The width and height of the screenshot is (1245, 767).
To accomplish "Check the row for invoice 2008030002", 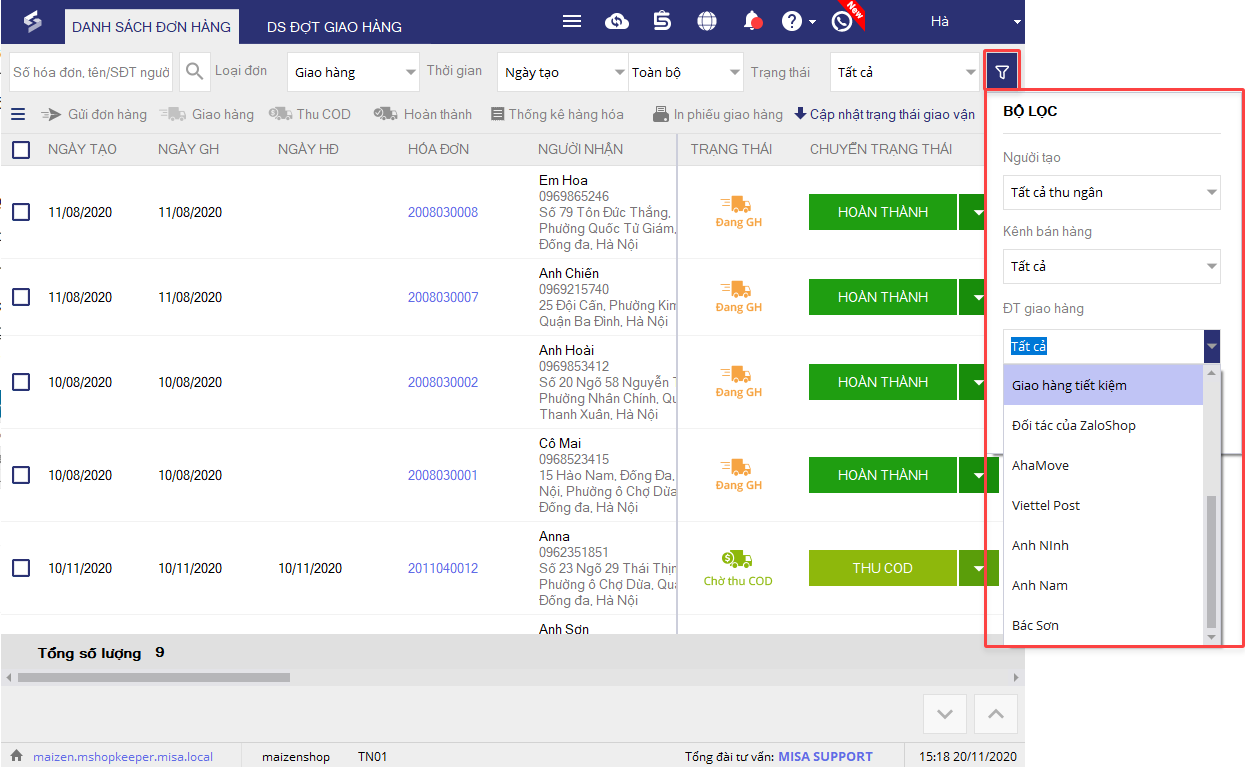I will pyautogui.click(x=21, y=382).
